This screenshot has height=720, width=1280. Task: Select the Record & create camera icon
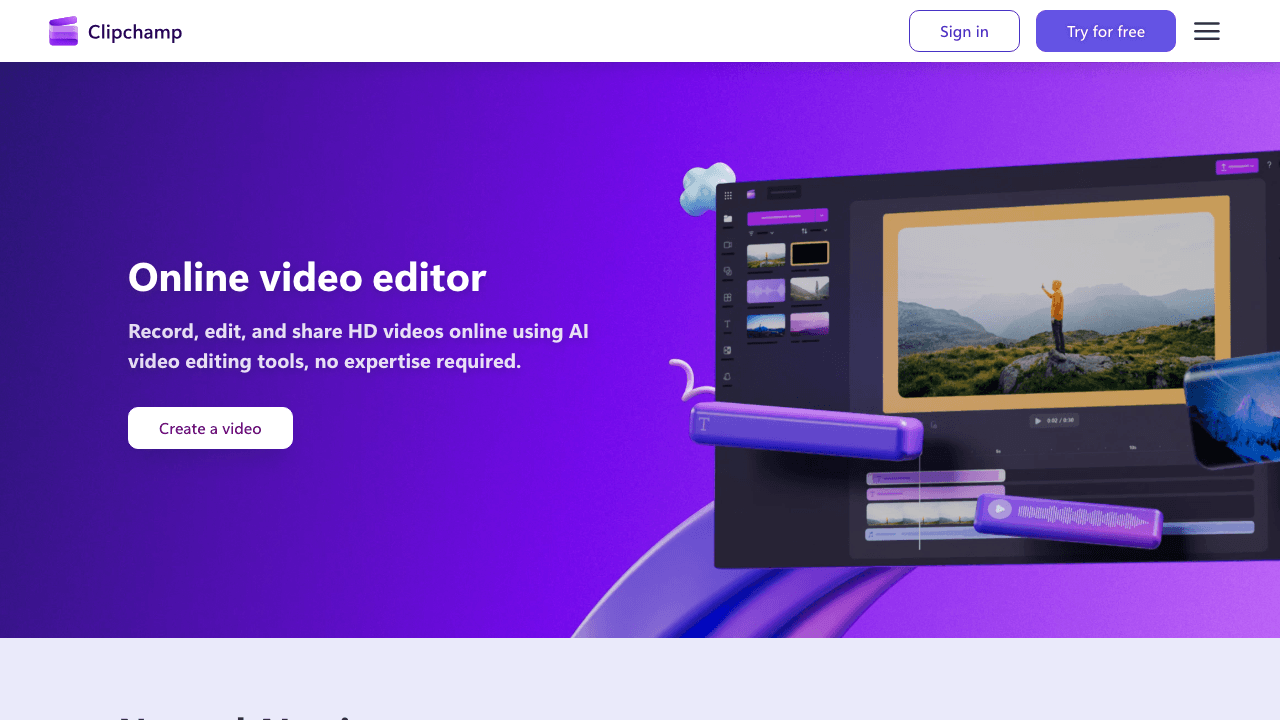[727, 244]
